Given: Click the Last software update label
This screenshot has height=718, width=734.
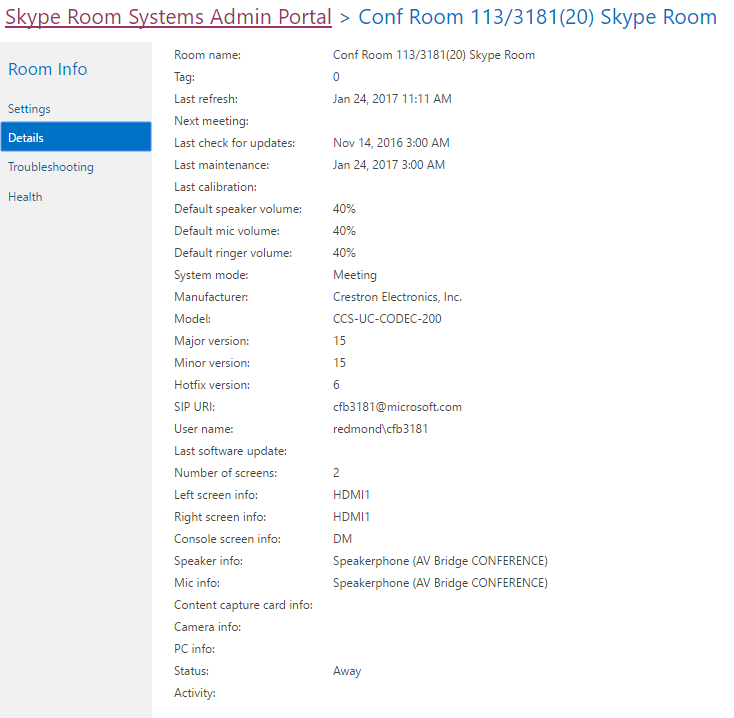Looking at the screenshot, I should click(x=230, y=451).
